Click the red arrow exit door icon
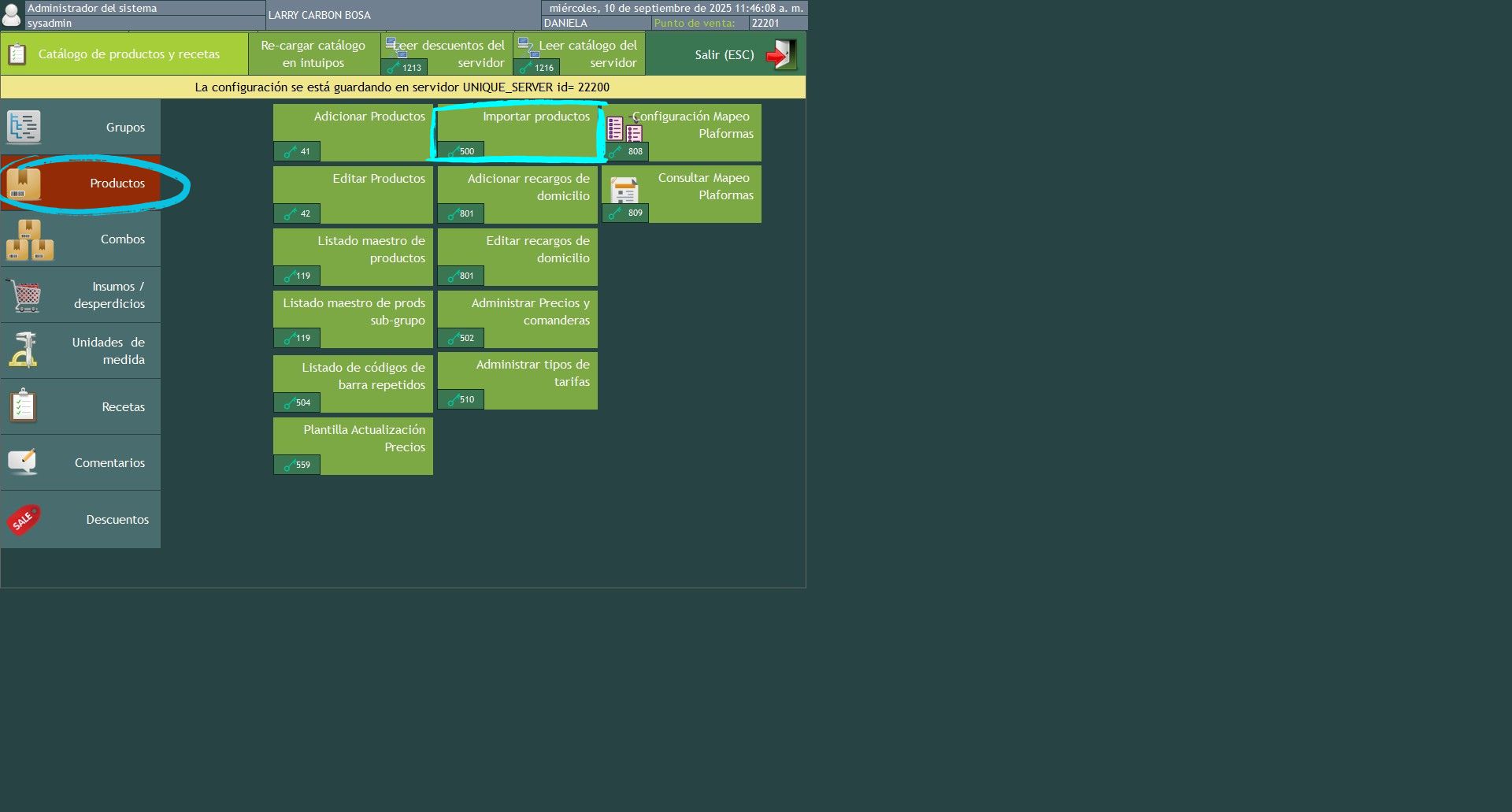 [x=780, y=55]
